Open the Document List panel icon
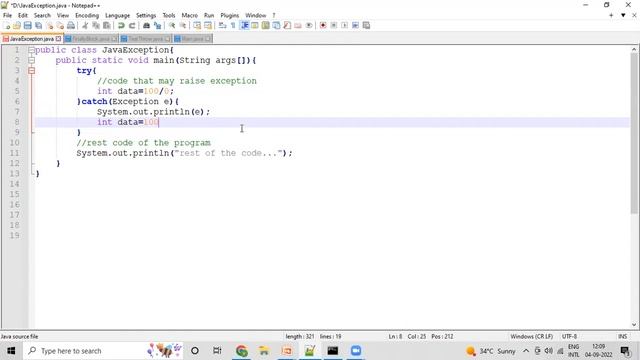 point(276,25)
